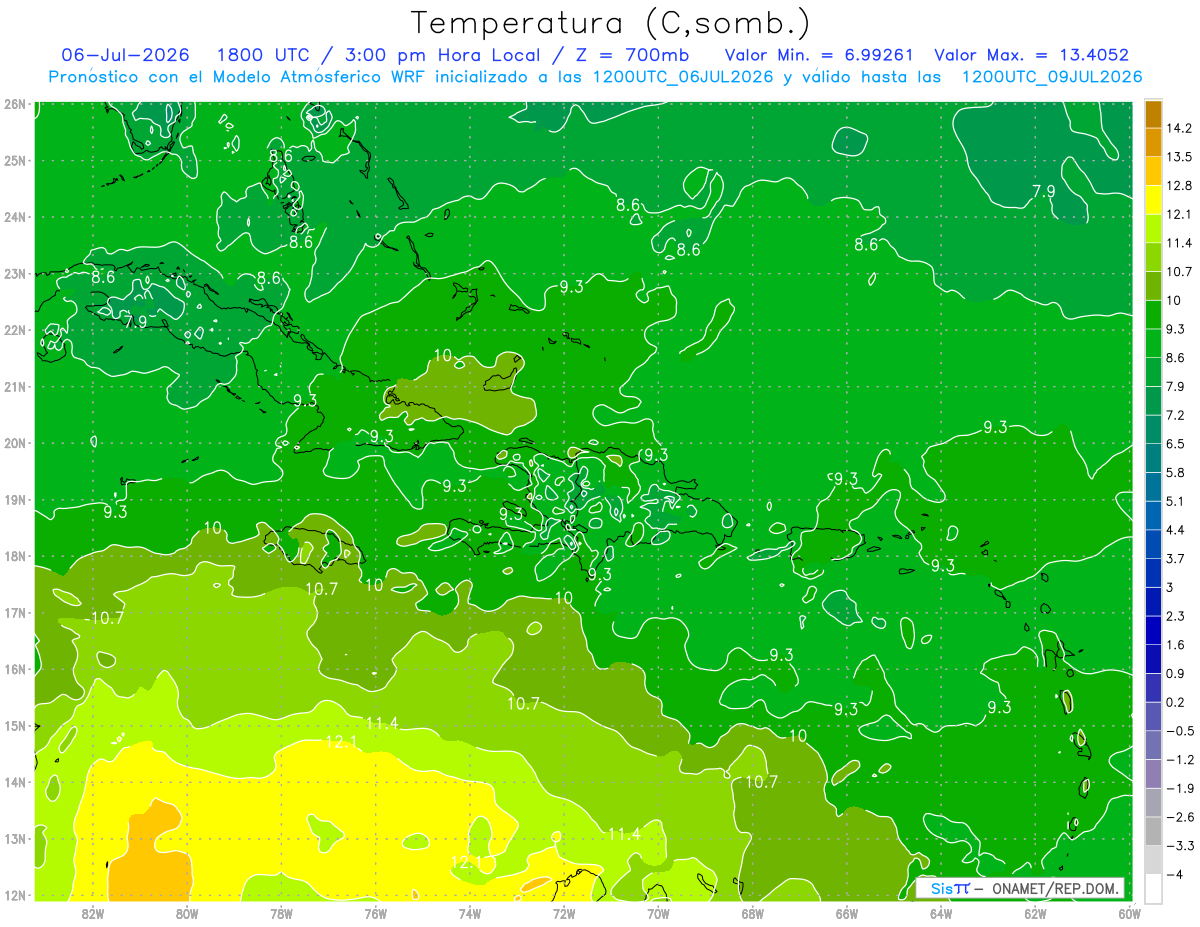
Task: Click the 'ONAMET/REP.DOM.' credit label
Action: pos(1055,889)
